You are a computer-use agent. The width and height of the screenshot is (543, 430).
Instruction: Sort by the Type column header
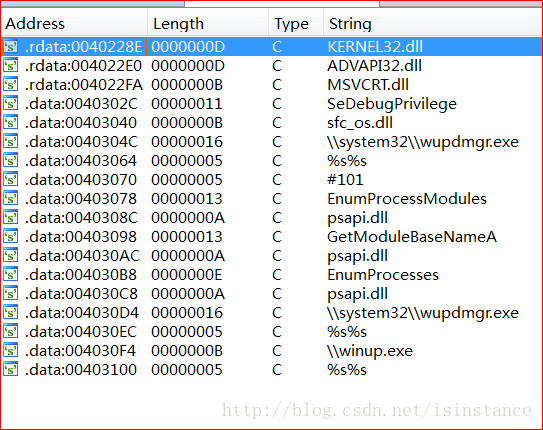pos(296,24)
